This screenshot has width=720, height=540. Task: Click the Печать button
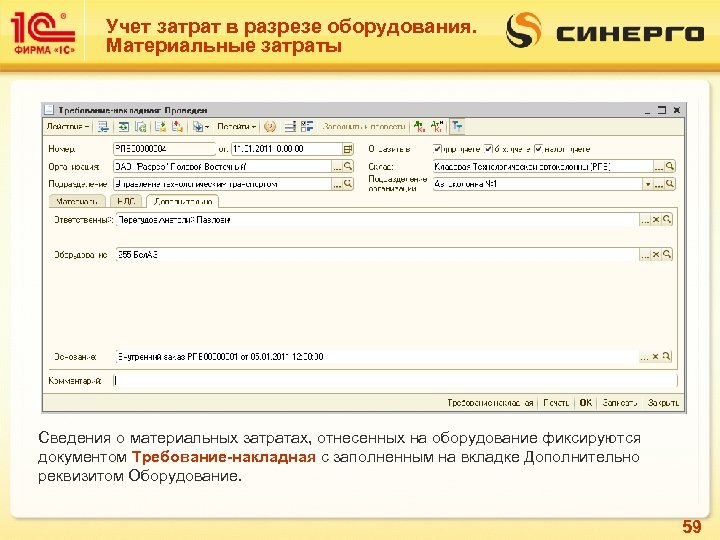click(x=556, y=403)
